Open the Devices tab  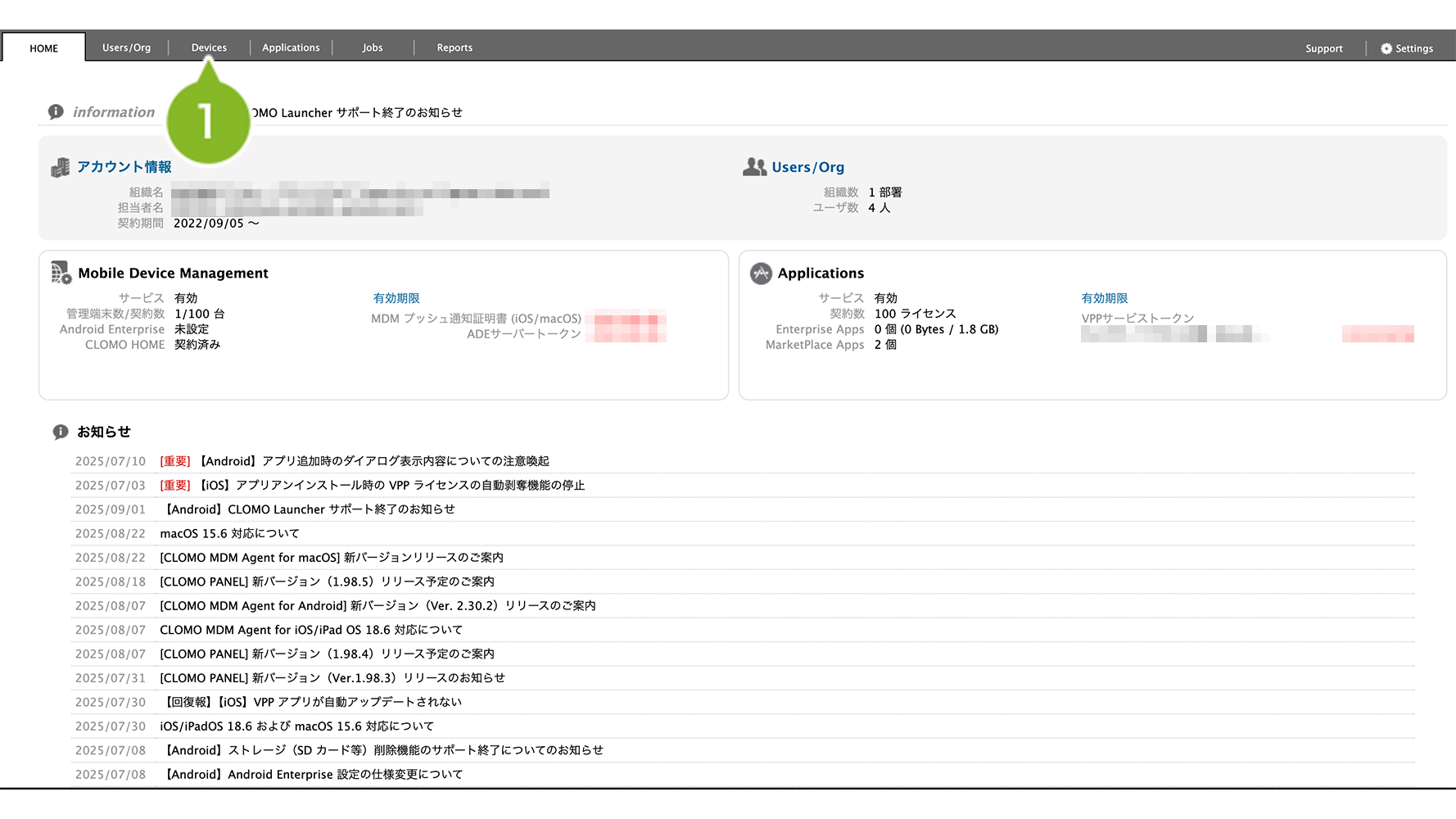pos(209,48)
